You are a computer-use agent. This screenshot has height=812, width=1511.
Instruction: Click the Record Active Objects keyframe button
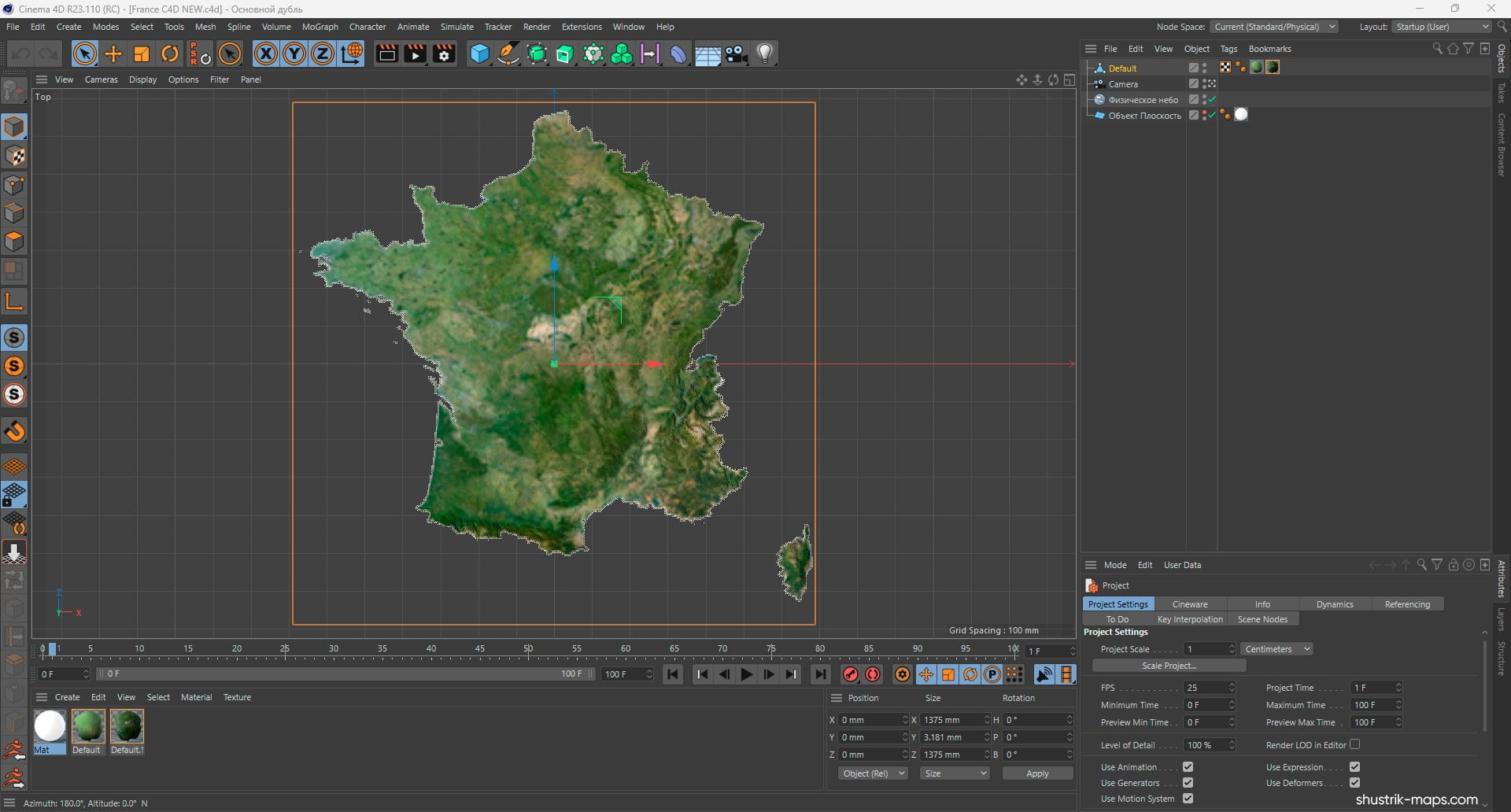pos(851,674)
